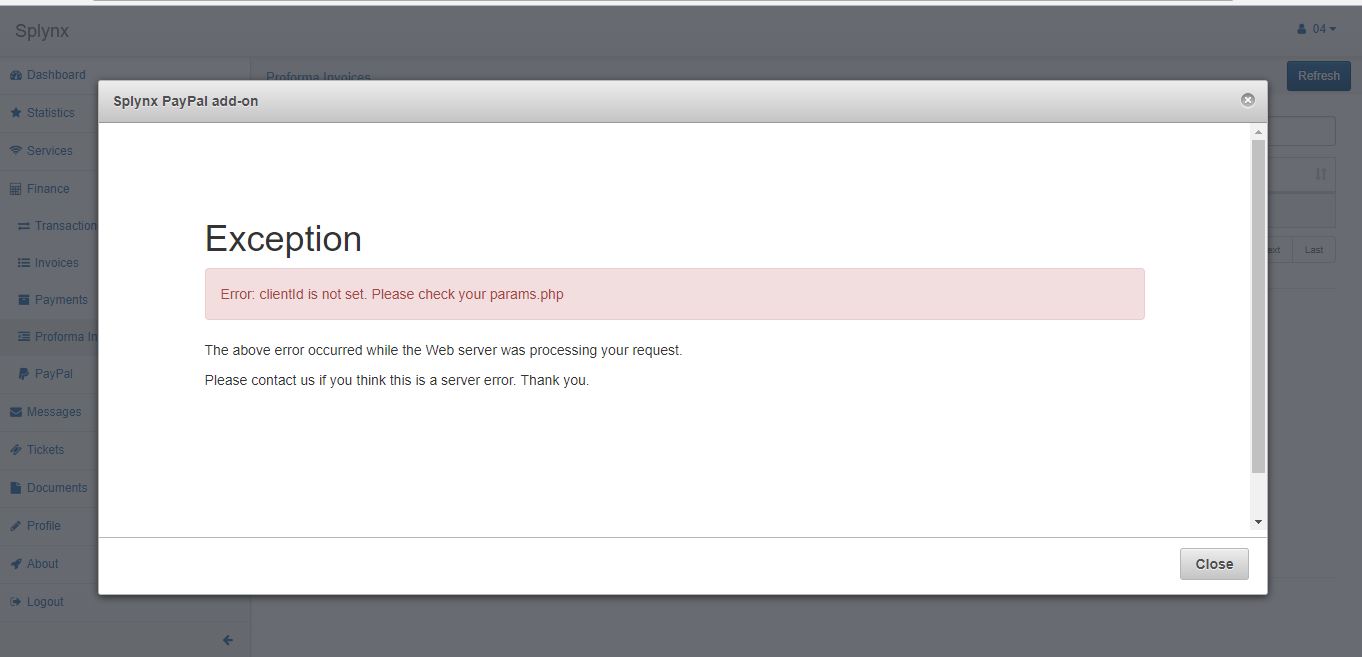
Task: Click the Profile pencil icon
Action: click(16, 526)
